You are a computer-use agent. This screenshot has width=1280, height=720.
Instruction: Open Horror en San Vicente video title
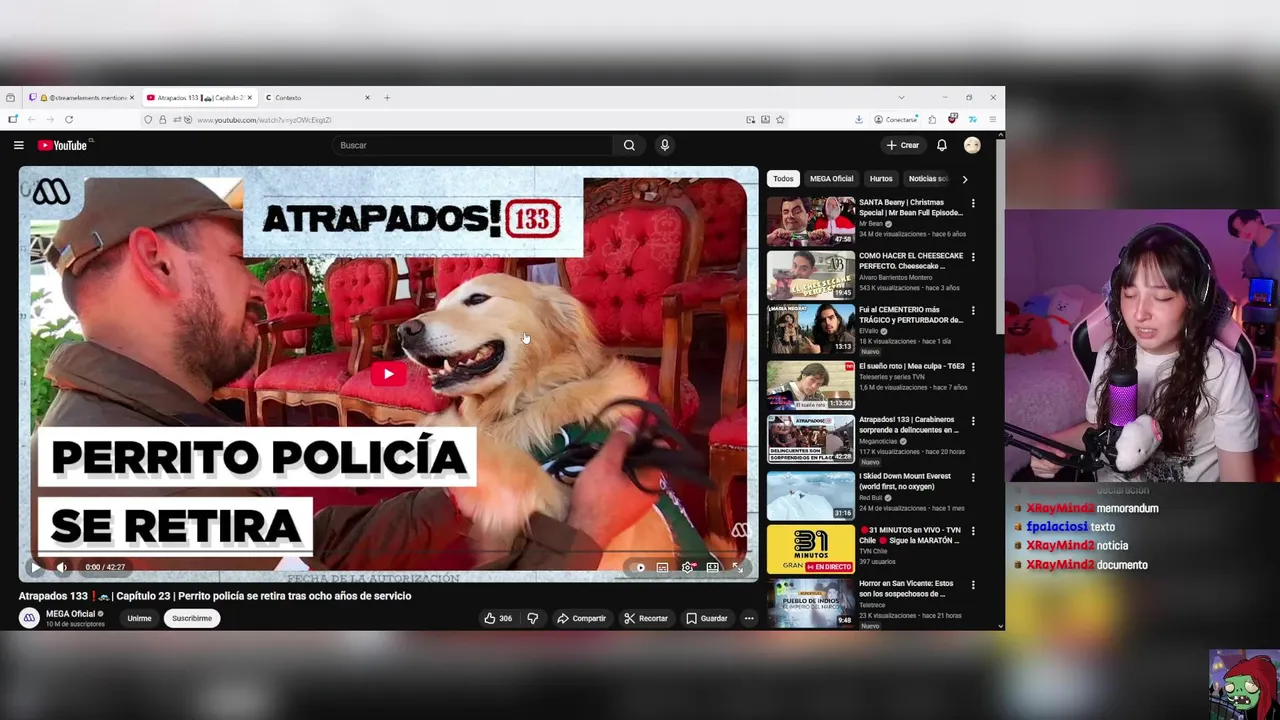pos(906,589)
